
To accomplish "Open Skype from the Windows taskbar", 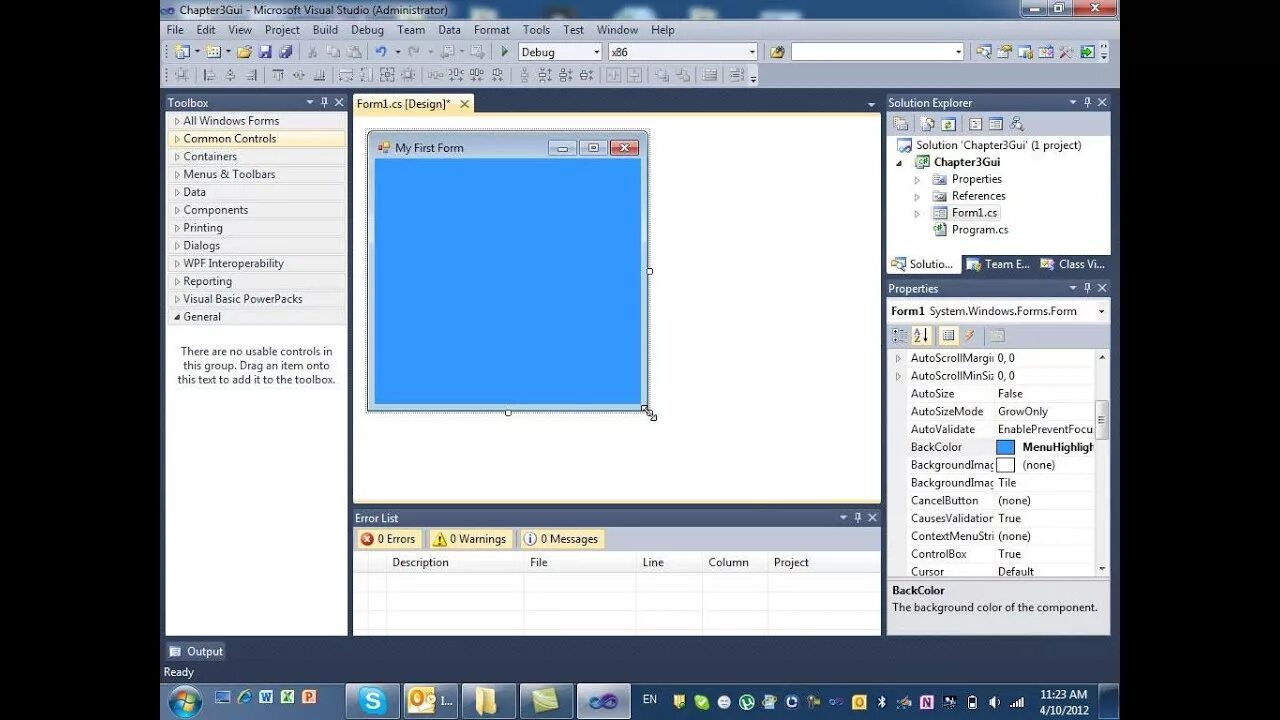I will 373,701.
